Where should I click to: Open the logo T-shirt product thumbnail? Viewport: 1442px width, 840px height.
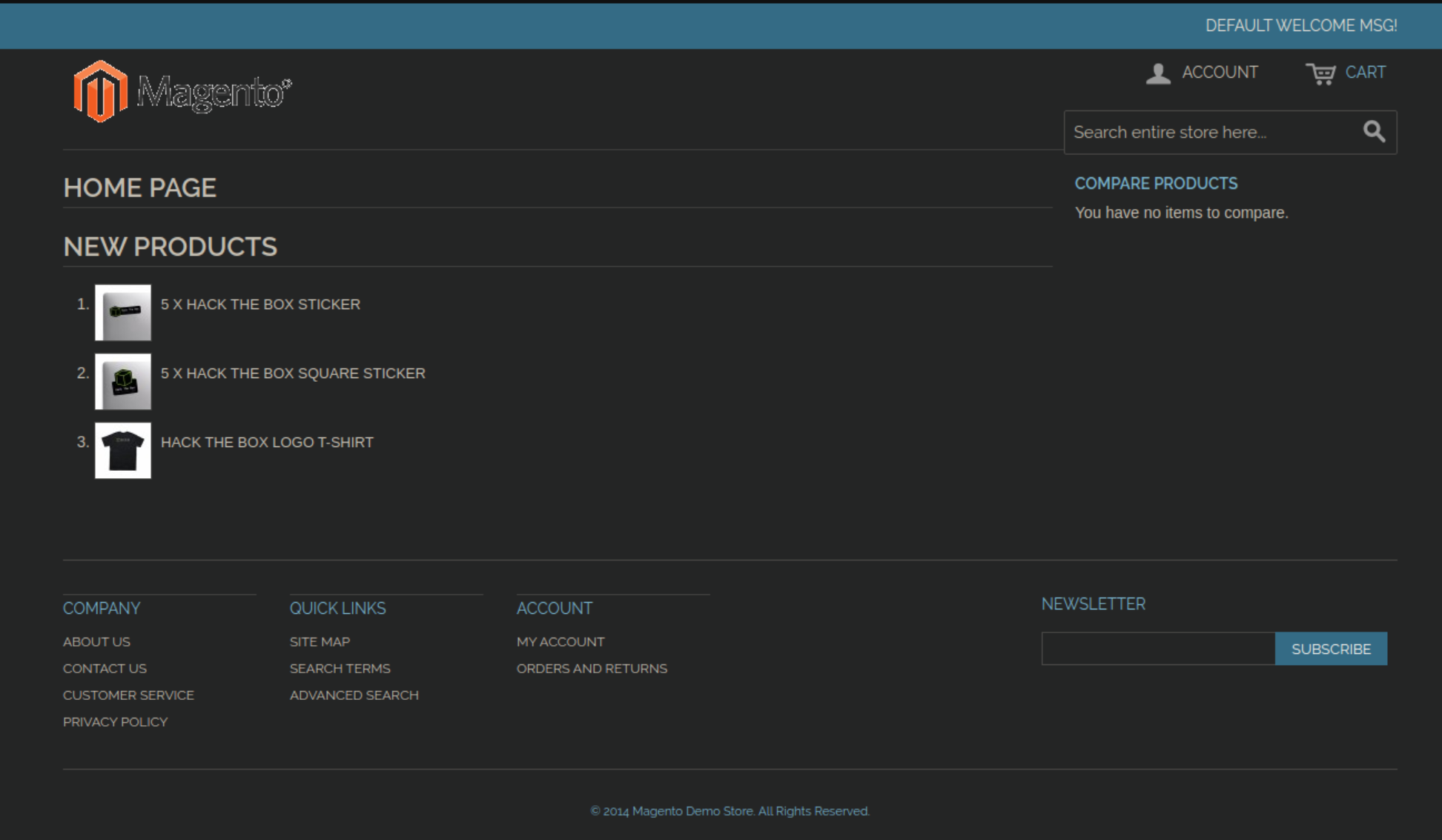coord(123,451)
